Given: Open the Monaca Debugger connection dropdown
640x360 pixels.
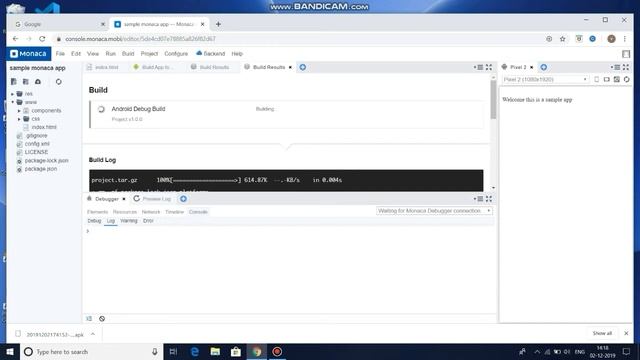Looking at the screenshot, I should click(x=434, y=211).
